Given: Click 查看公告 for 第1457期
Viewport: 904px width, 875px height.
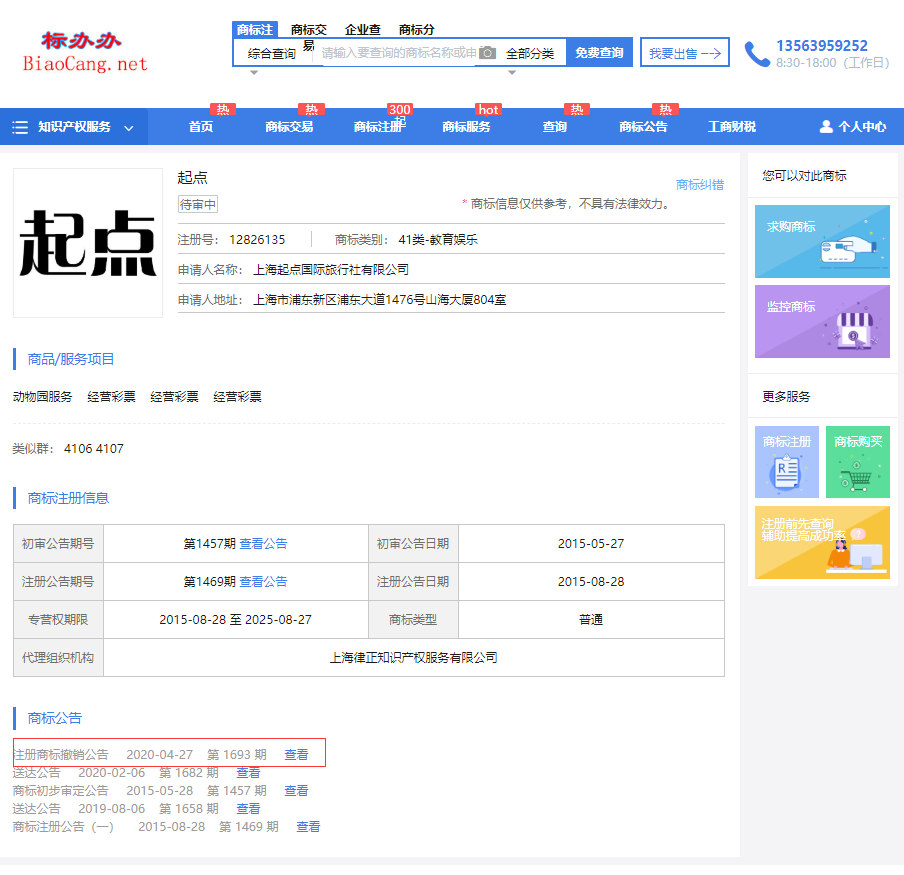Looking at the screenshot, I should (x=263, y=544).
